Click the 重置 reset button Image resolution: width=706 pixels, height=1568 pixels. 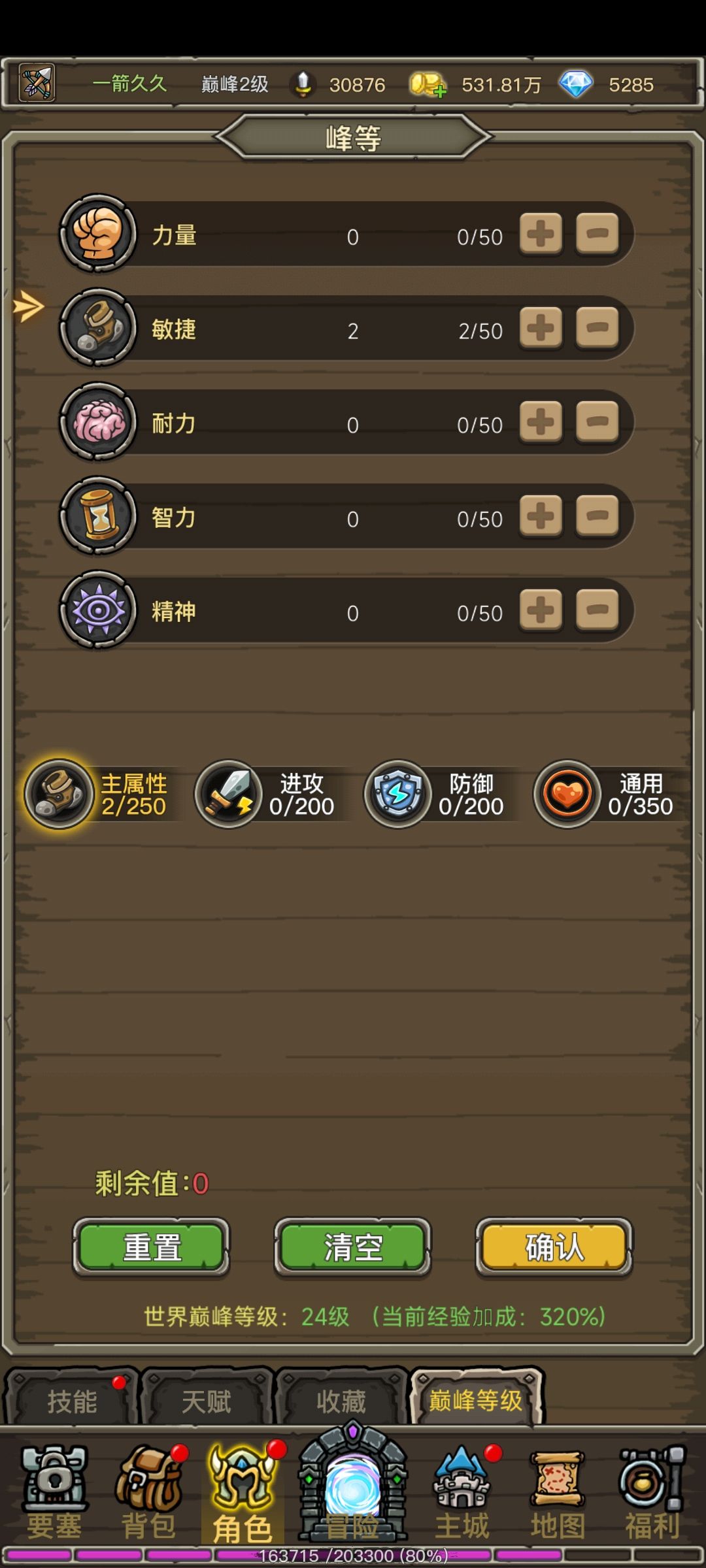151,1247
